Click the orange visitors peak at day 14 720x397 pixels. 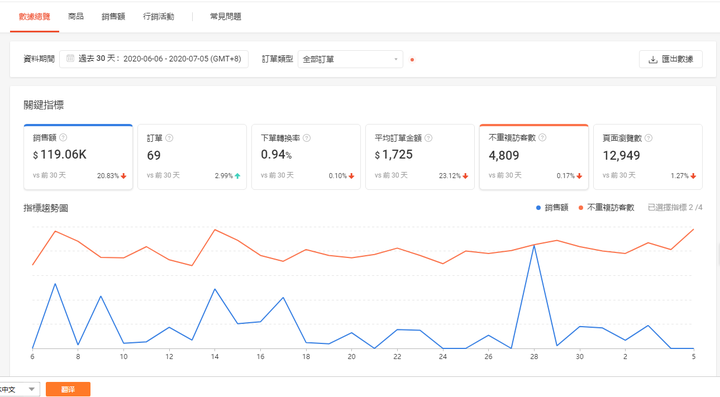214,229
